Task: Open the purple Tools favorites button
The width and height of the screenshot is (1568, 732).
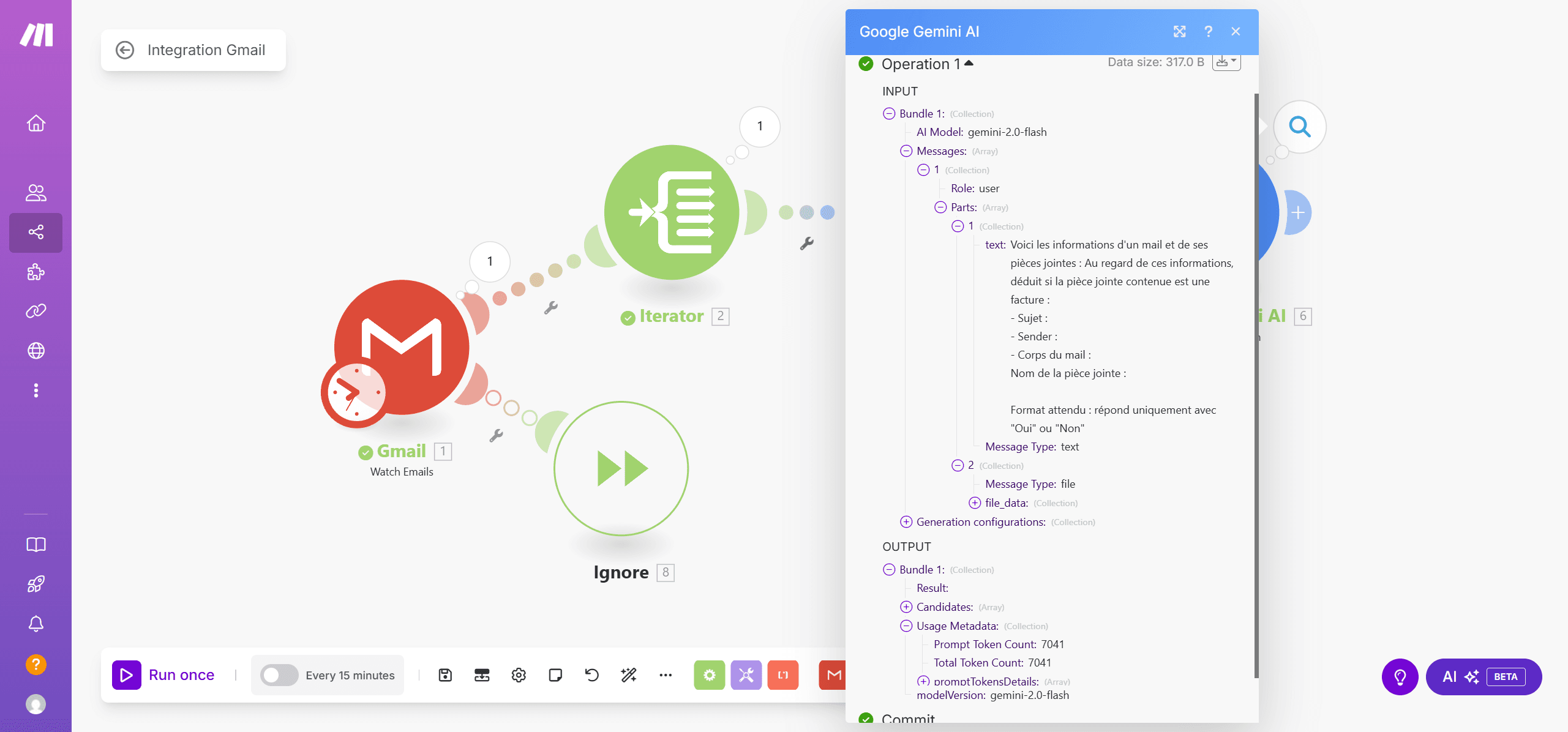Action: [746, 675]
